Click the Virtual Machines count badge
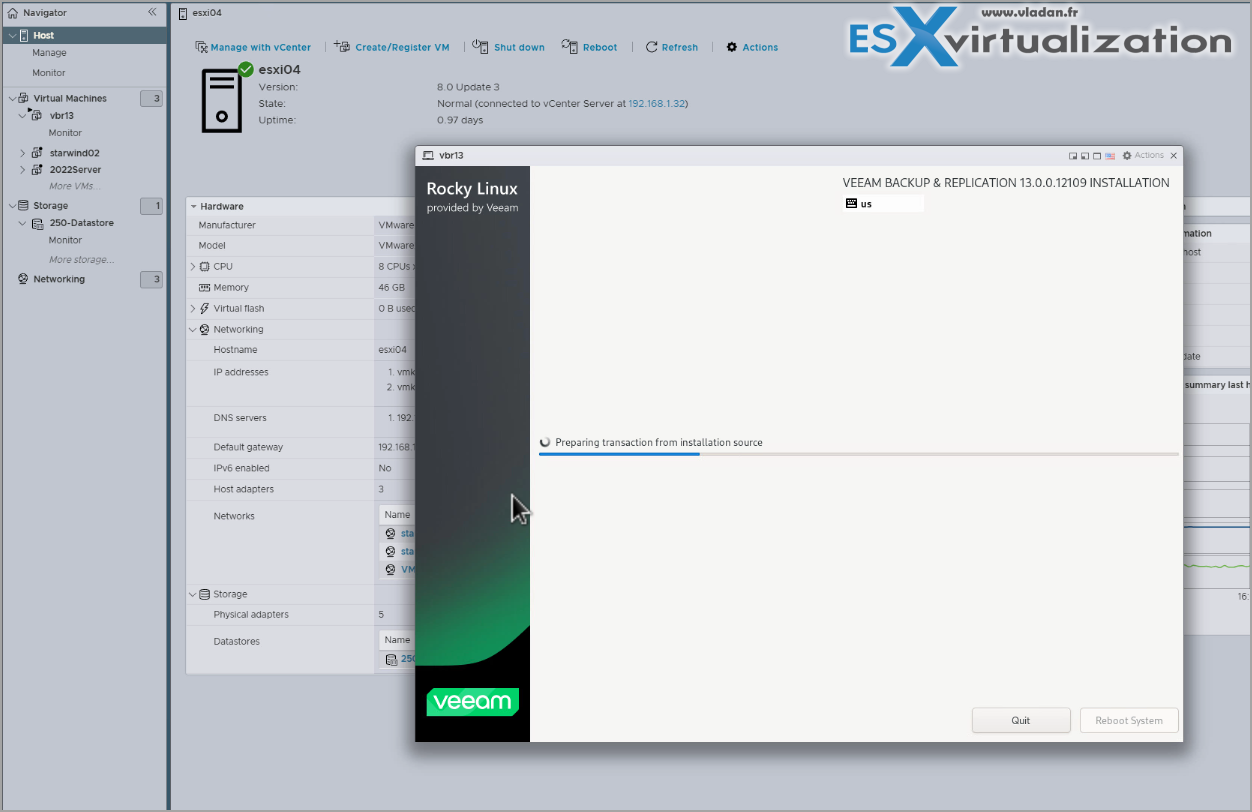The image size is (1252, 812). tap(151, 98)
